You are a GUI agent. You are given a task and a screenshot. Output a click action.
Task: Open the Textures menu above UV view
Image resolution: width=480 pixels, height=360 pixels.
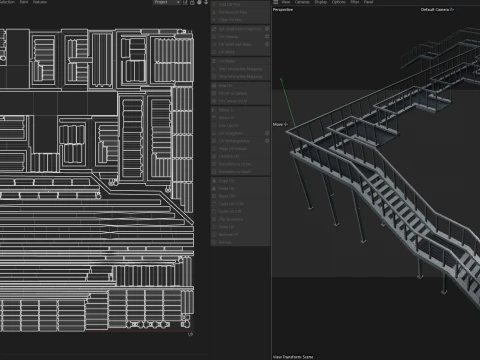click(x=40, y=2)
